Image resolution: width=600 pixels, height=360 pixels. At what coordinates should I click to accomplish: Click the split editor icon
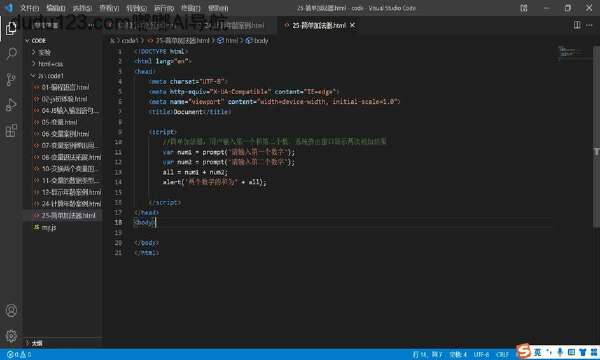(x=577, y=25)
